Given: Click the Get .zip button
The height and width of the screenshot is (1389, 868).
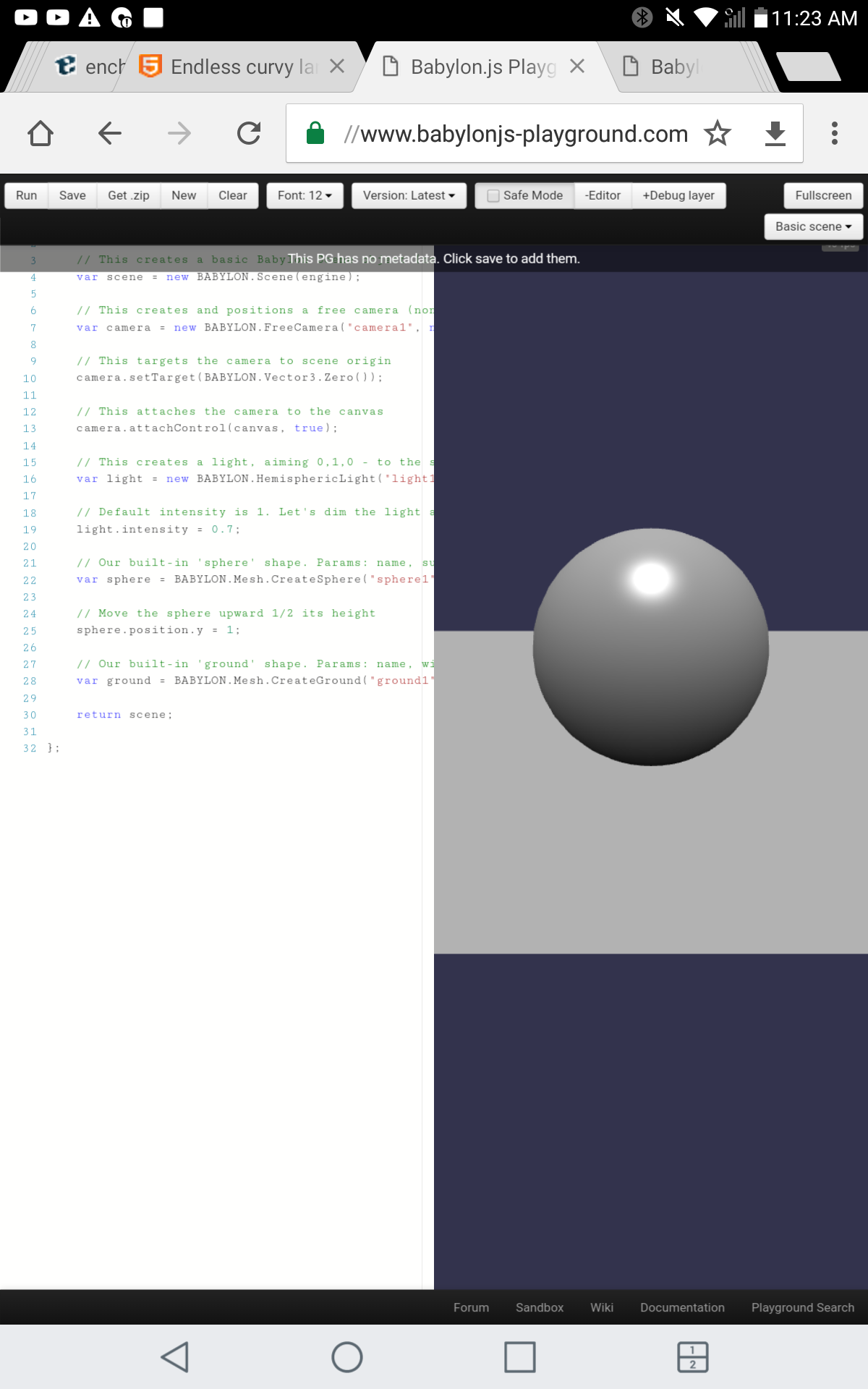Looking at the screenshot, I should (129, 195).
